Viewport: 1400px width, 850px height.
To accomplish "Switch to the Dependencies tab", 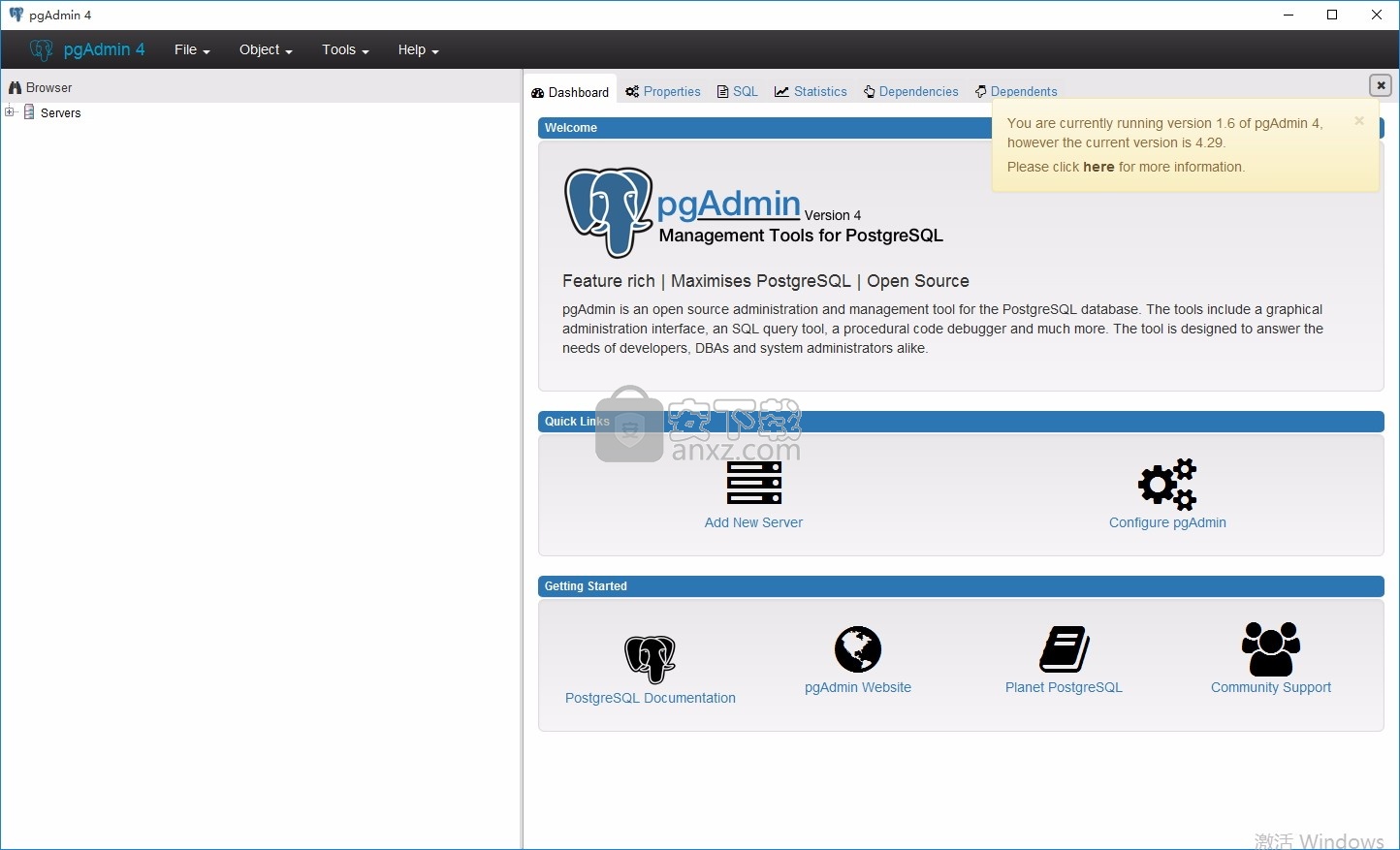I will pyautogui.click(x=911, y=91).
